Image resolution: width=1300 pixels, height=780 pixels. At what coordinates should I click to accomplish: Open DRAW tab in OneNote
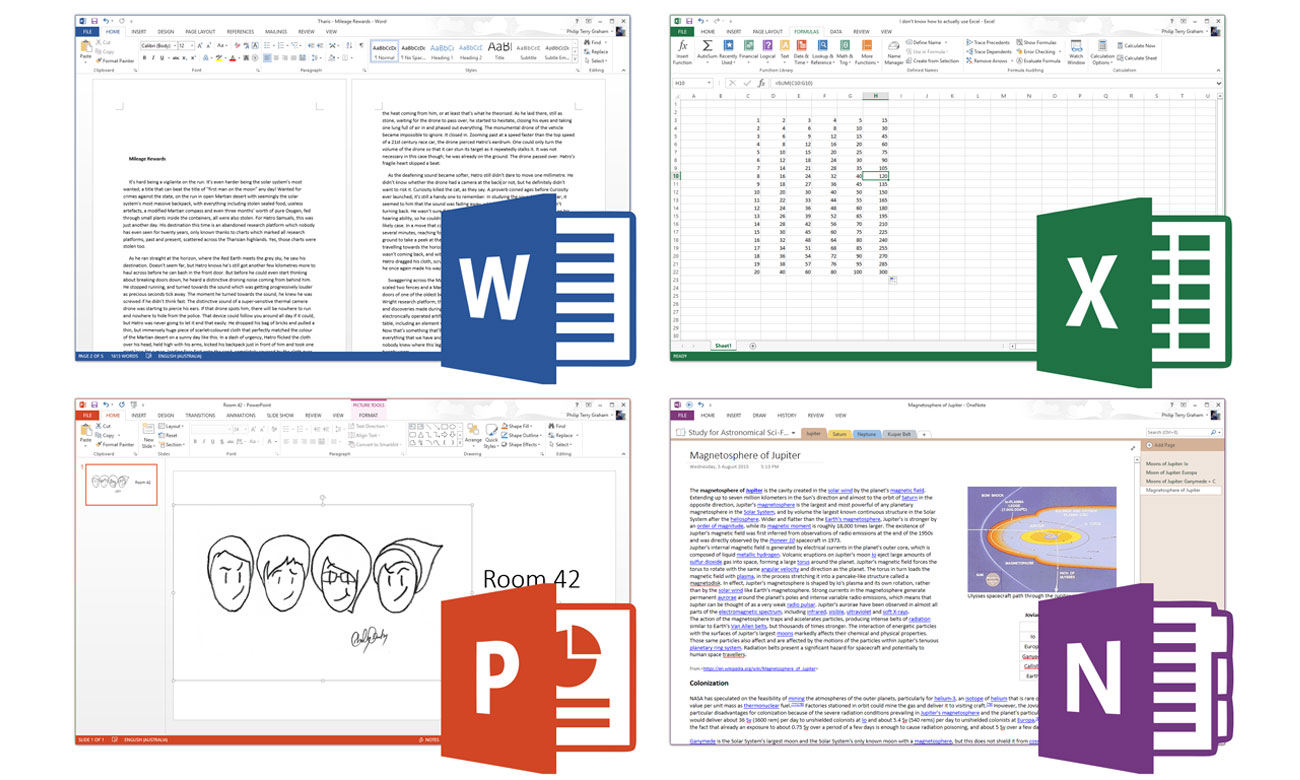click(x=759, y=415)
